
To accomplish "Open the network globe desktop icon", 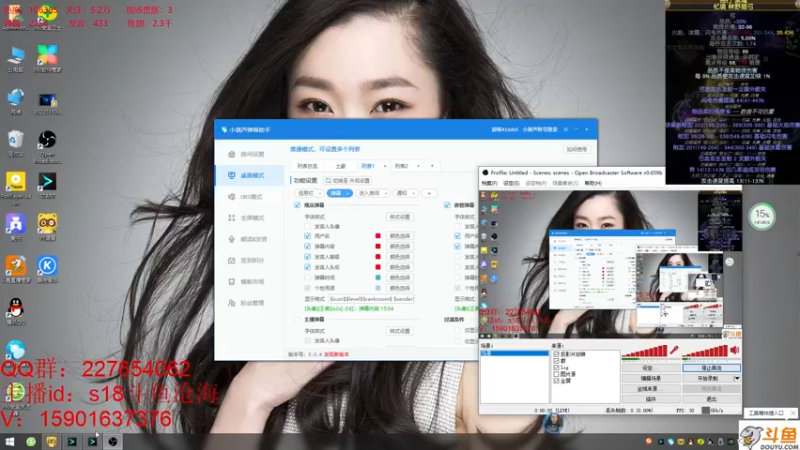I will (15, 101).
